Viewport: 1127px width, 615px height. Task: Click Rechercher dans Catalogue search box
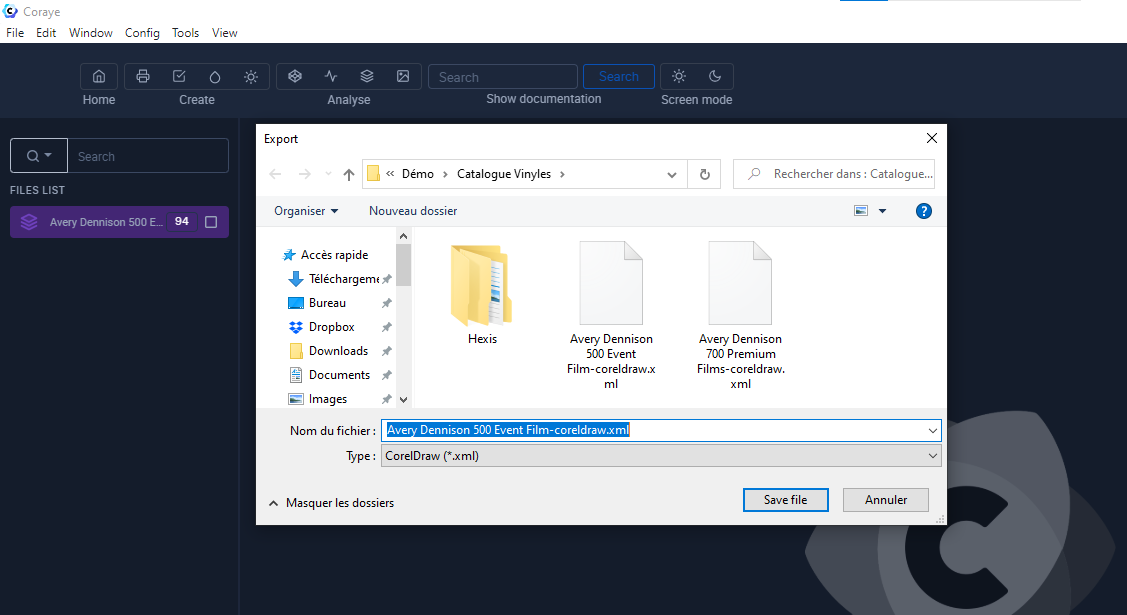pyautogui.click(x=834, y=174)
